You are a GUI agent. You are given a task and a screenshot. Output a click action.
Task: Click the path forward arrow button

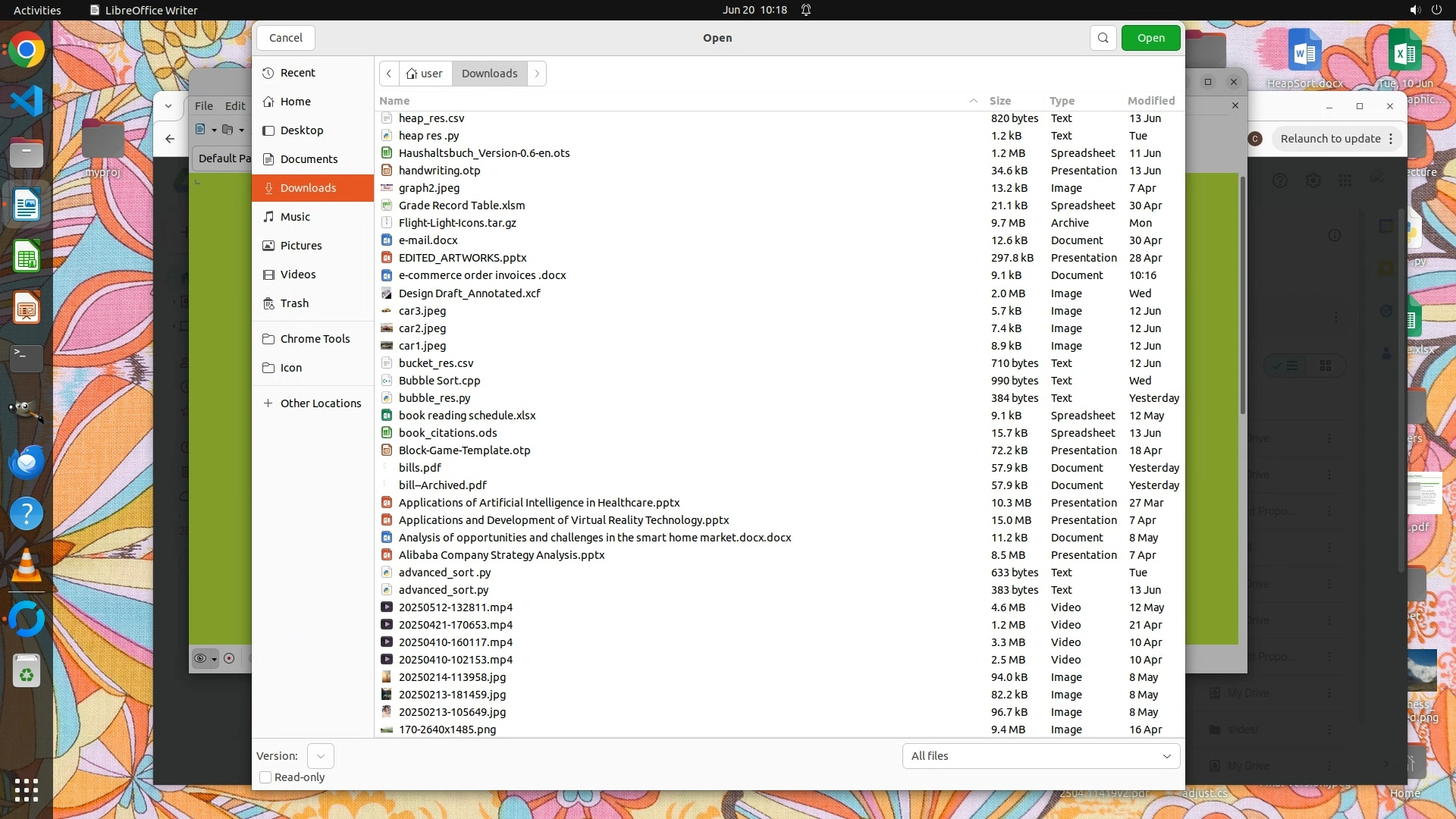click(x=537, y=74)
